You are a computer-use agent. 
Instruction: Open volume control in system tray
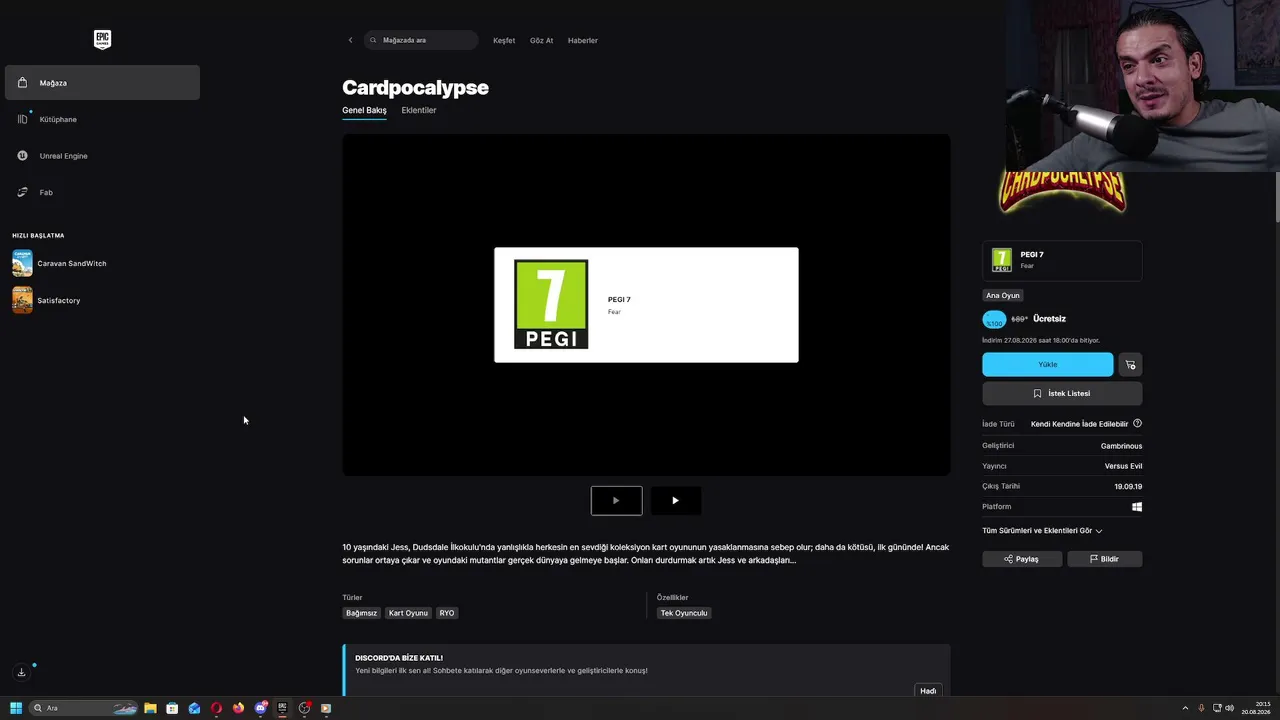coord(1229,708)
